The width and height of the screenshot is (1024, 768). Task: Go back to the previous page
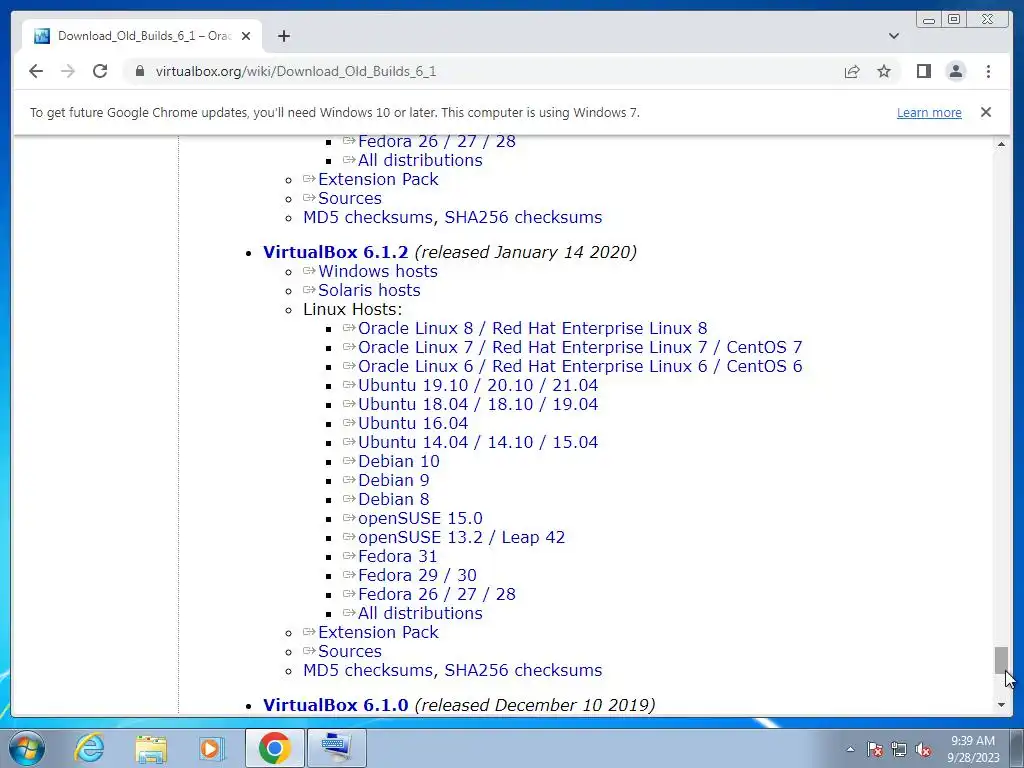(x=36, y=71)
